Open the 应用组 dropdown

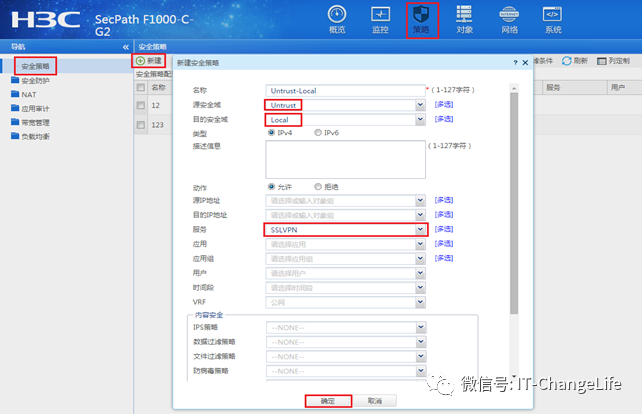coord(420,259)
